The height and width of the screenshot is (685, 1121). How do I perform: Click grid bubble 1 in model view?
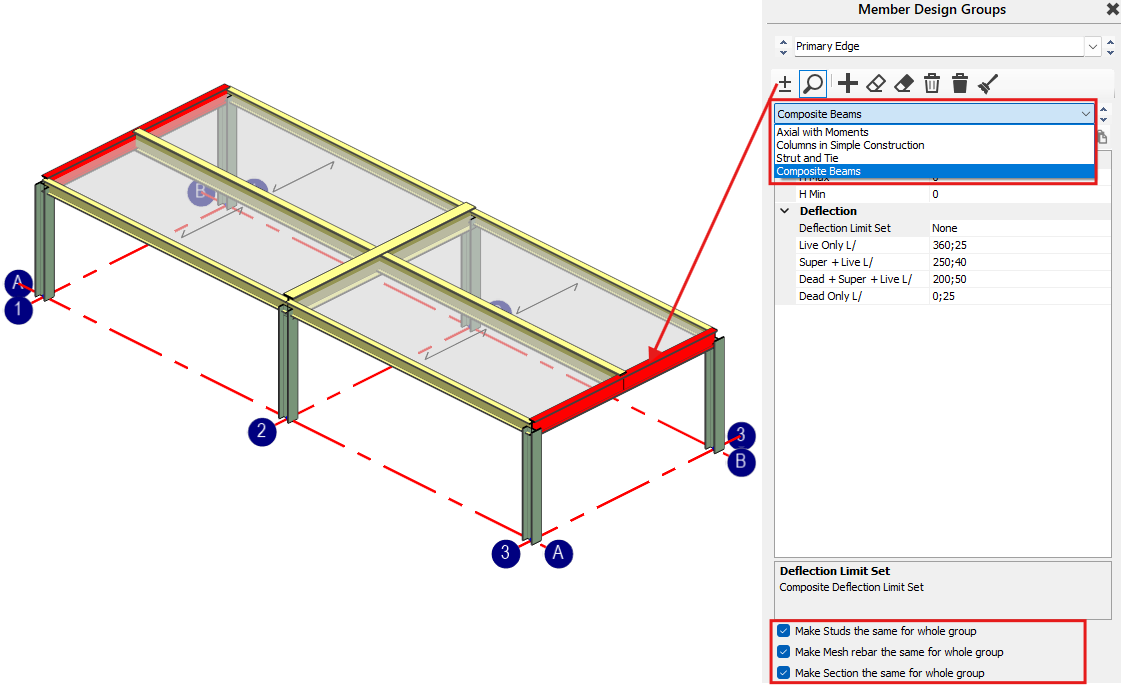19,310
